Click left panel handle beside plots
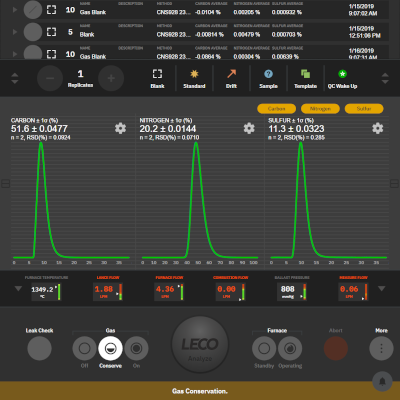Viewport: 400px width, 400px height. tap(6, 183)
